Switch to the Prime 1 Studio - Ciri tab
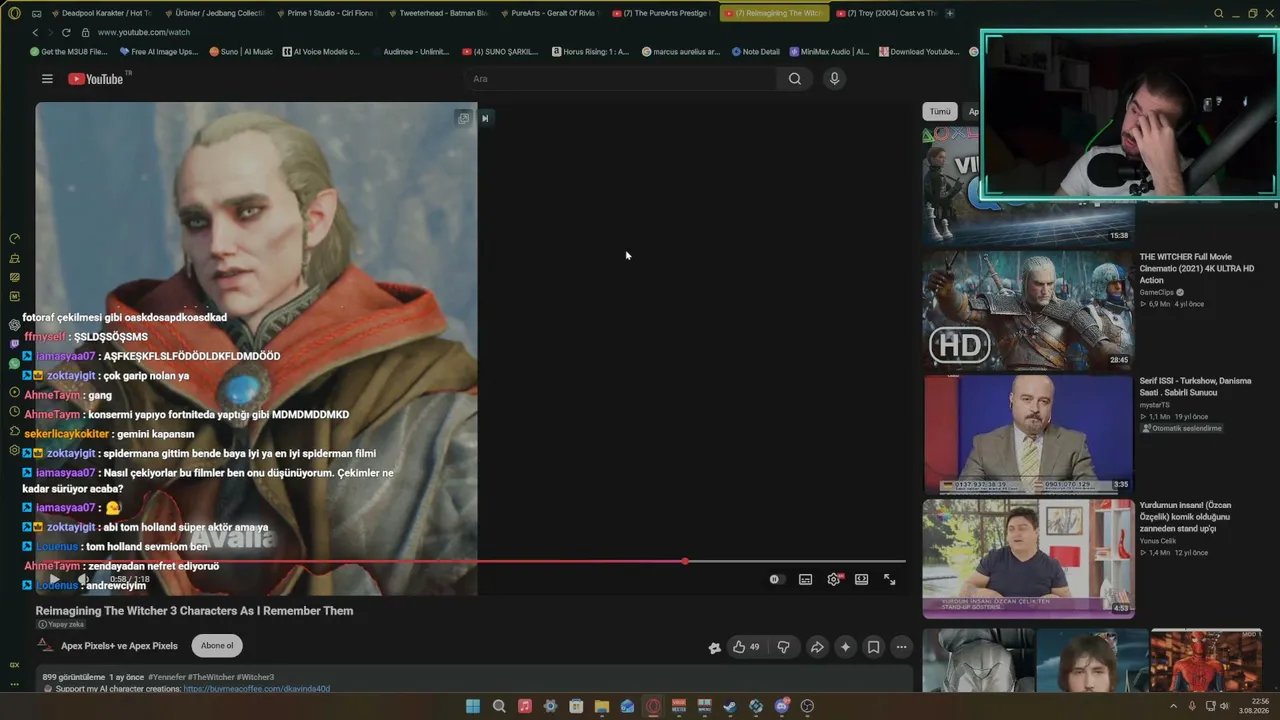1280x720 pixels. point(327,13)
